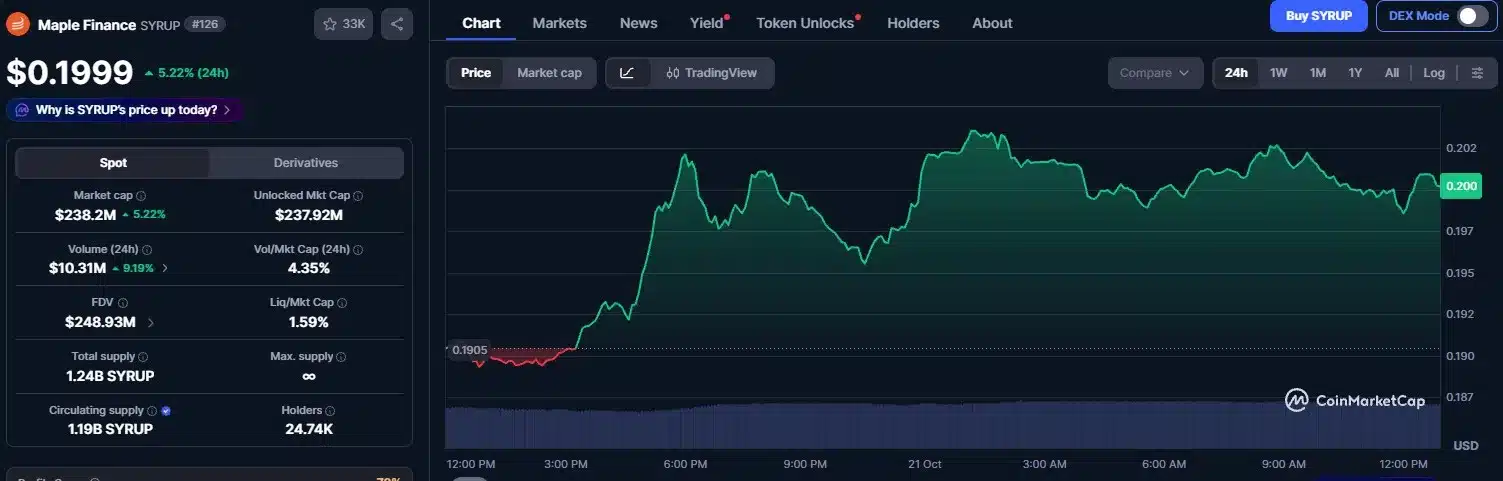Select Price chart view

click(x=476, y=73)
